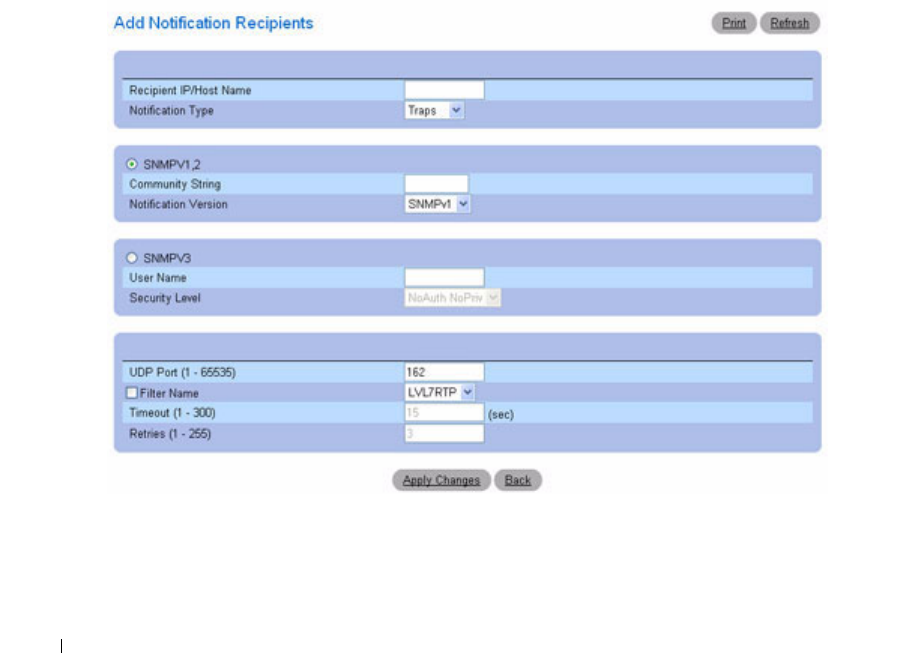Click the Back button

[x=517, y=480]
